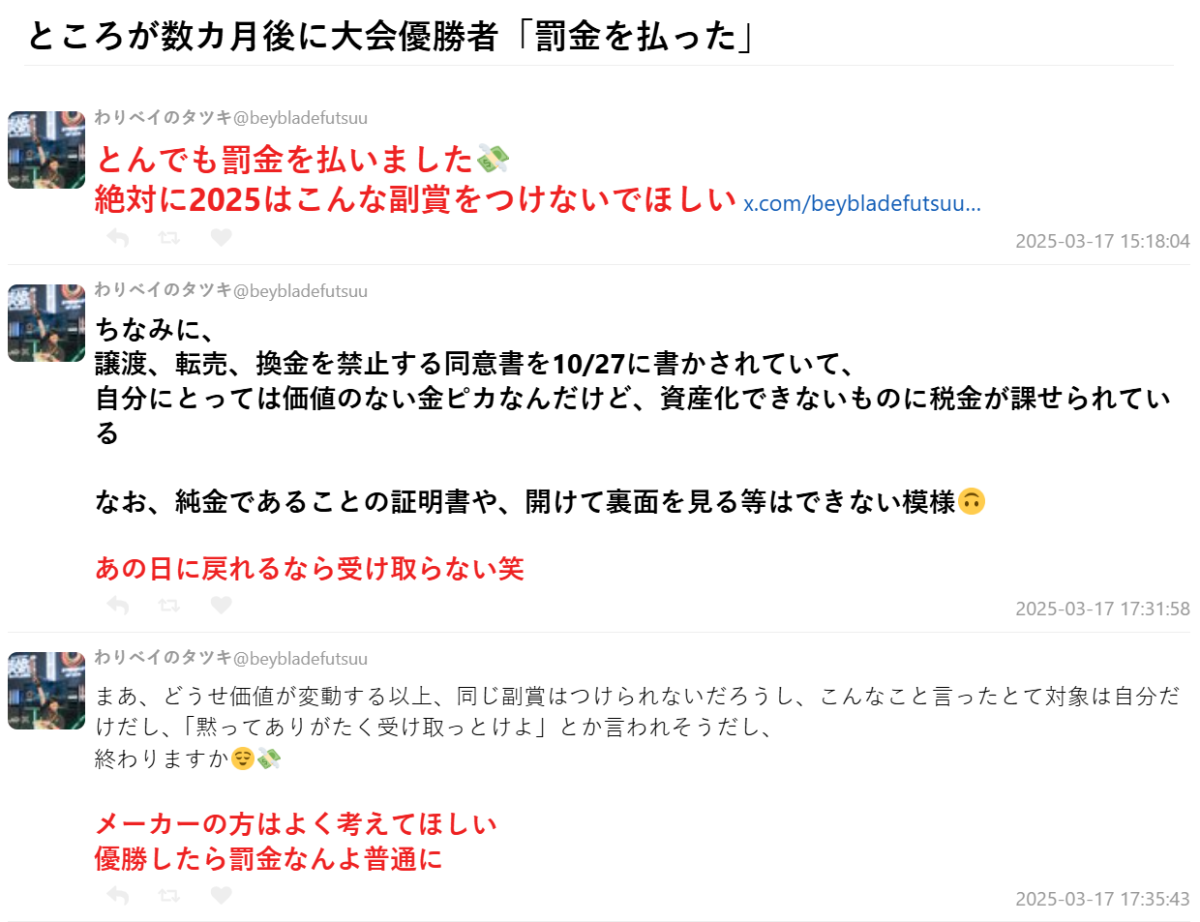Click わりベイのタツキ name on third tweet

point(163,659)
